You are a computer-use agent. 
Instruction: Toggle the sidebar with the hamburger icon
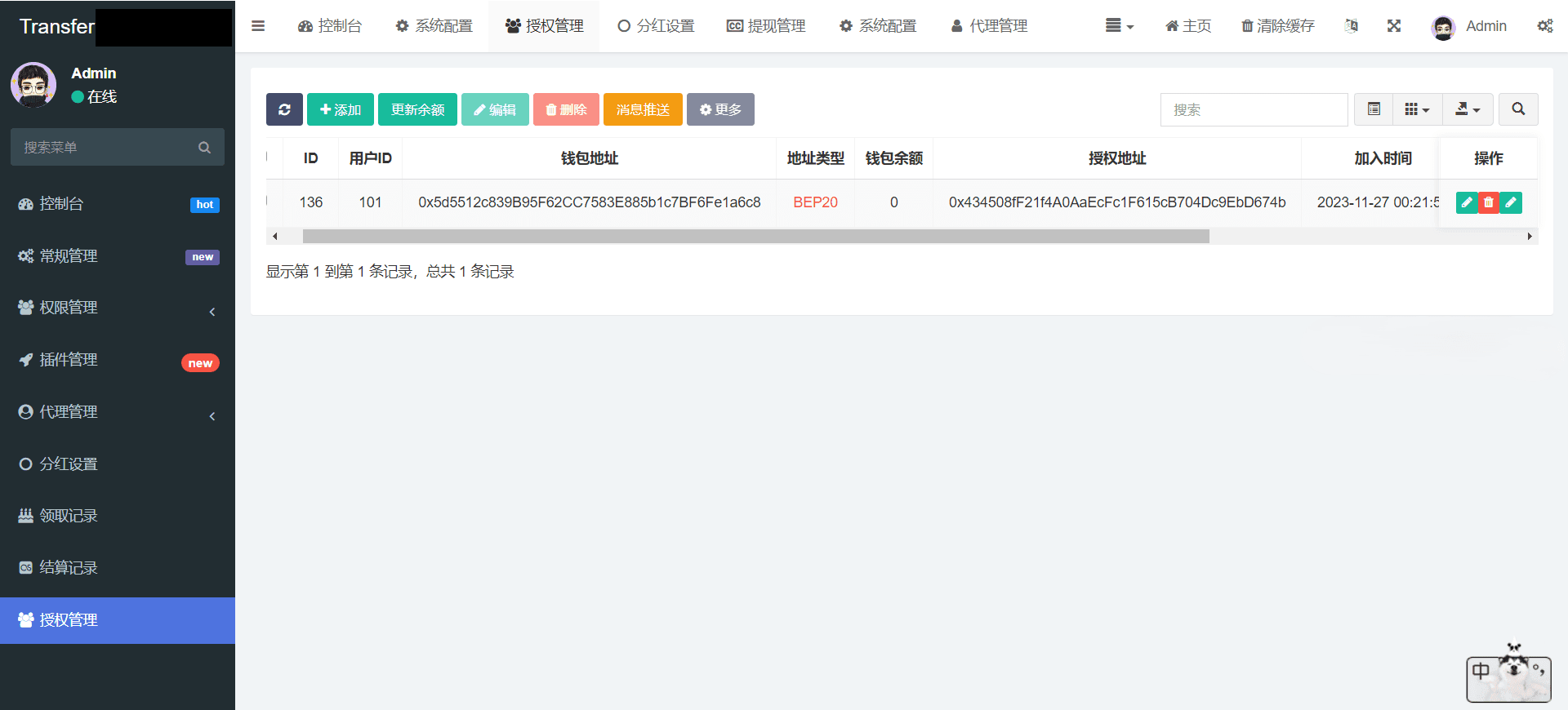(258, 26)
